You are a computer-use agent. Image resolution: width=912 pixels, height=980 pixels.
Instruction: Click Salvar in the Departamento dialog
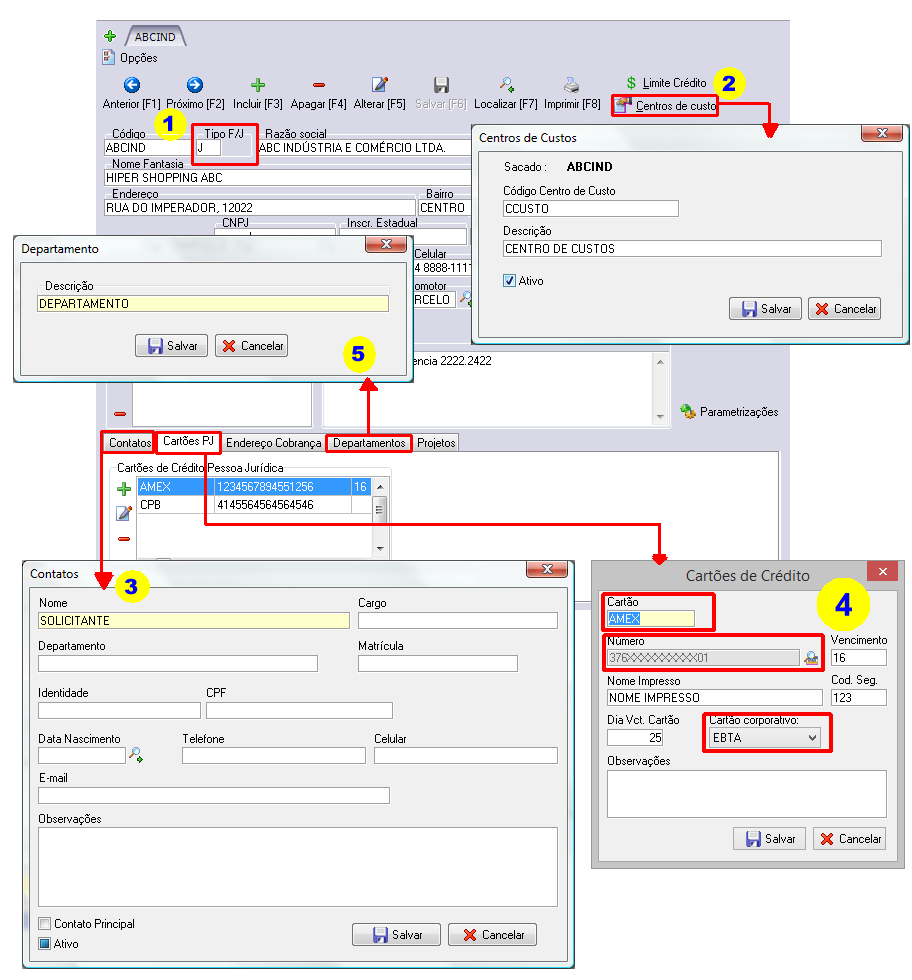172,346
